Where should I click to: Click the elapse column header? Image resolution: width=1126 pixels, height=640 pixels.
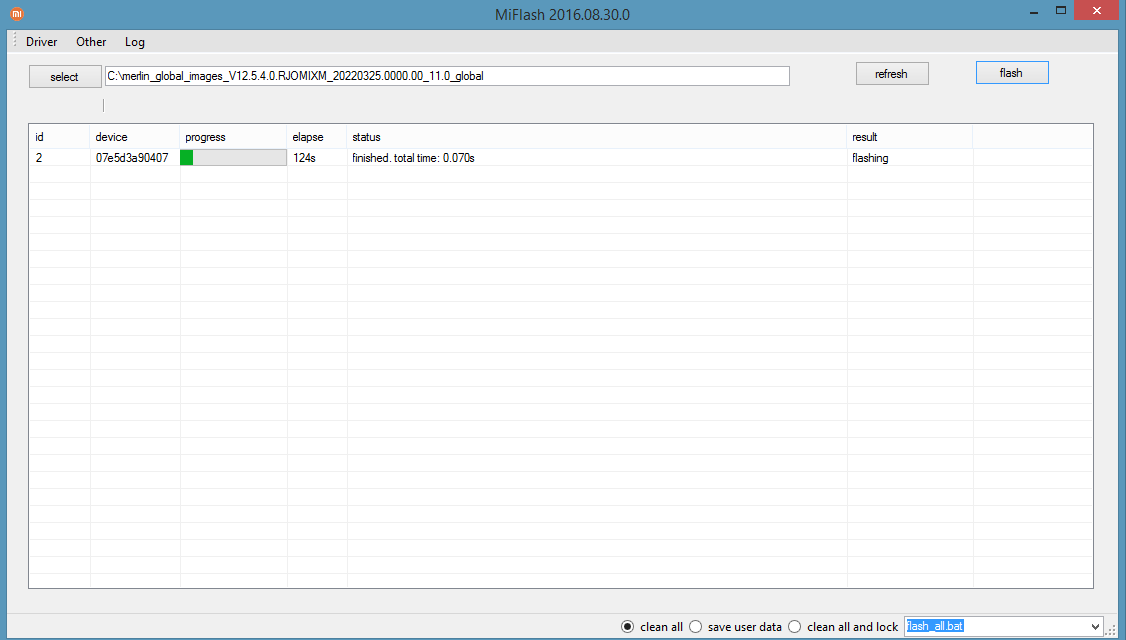[x=317, y=137]
